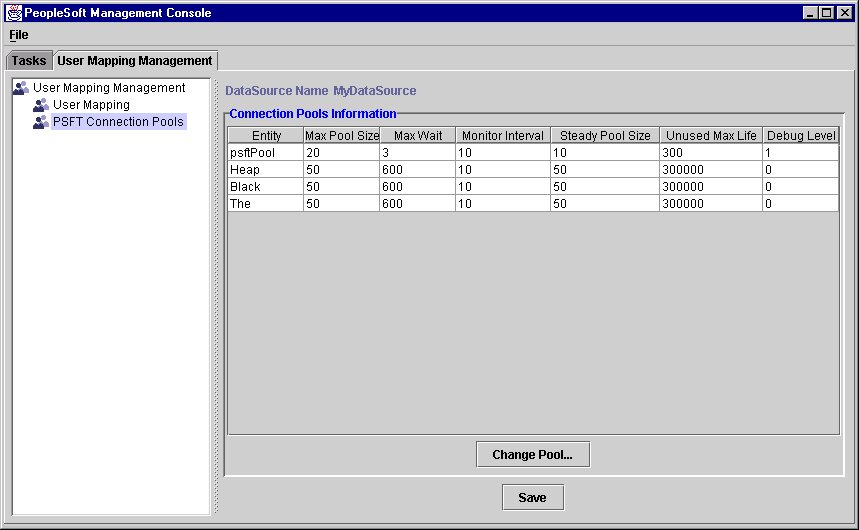Maximize the PeopleSoft Management Console window
The height and width of the screenshot is (530, 859).
pos(827,13)
